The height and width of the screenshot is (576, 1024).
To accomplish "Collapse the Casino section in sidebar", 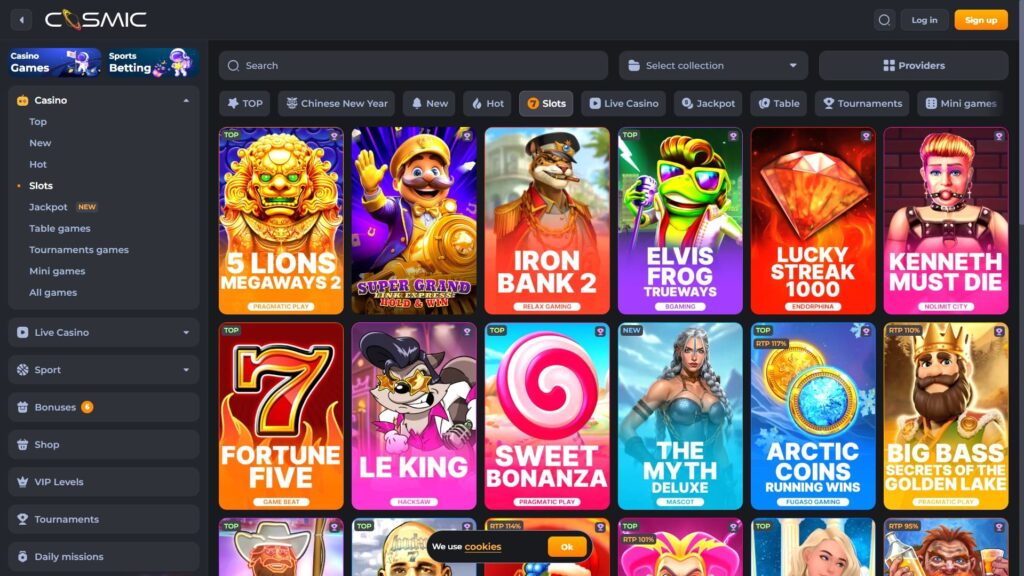I will [x=185, y=100].
